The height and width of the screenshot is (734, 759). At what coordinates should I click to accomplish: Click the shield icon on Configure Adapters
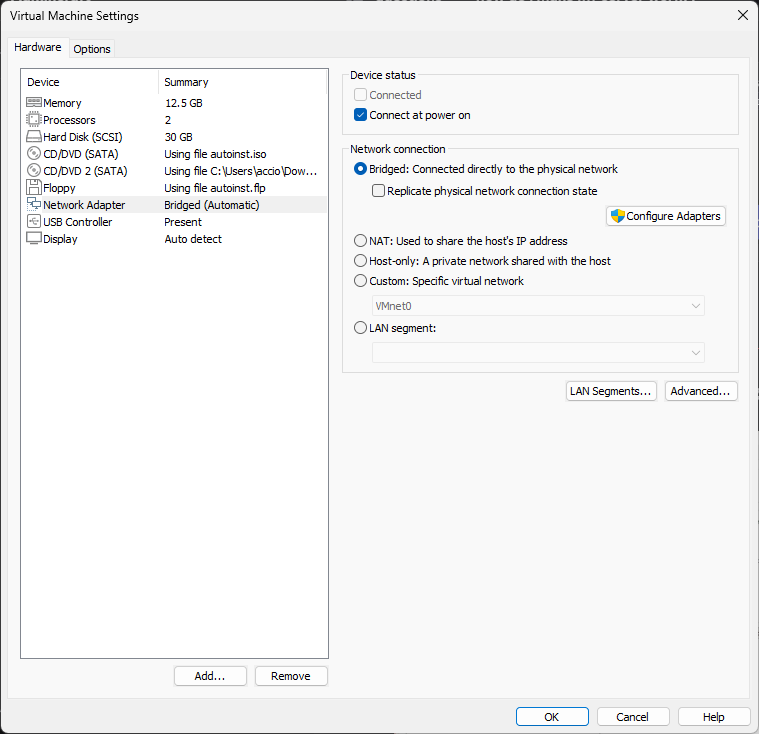coord(617,216)
